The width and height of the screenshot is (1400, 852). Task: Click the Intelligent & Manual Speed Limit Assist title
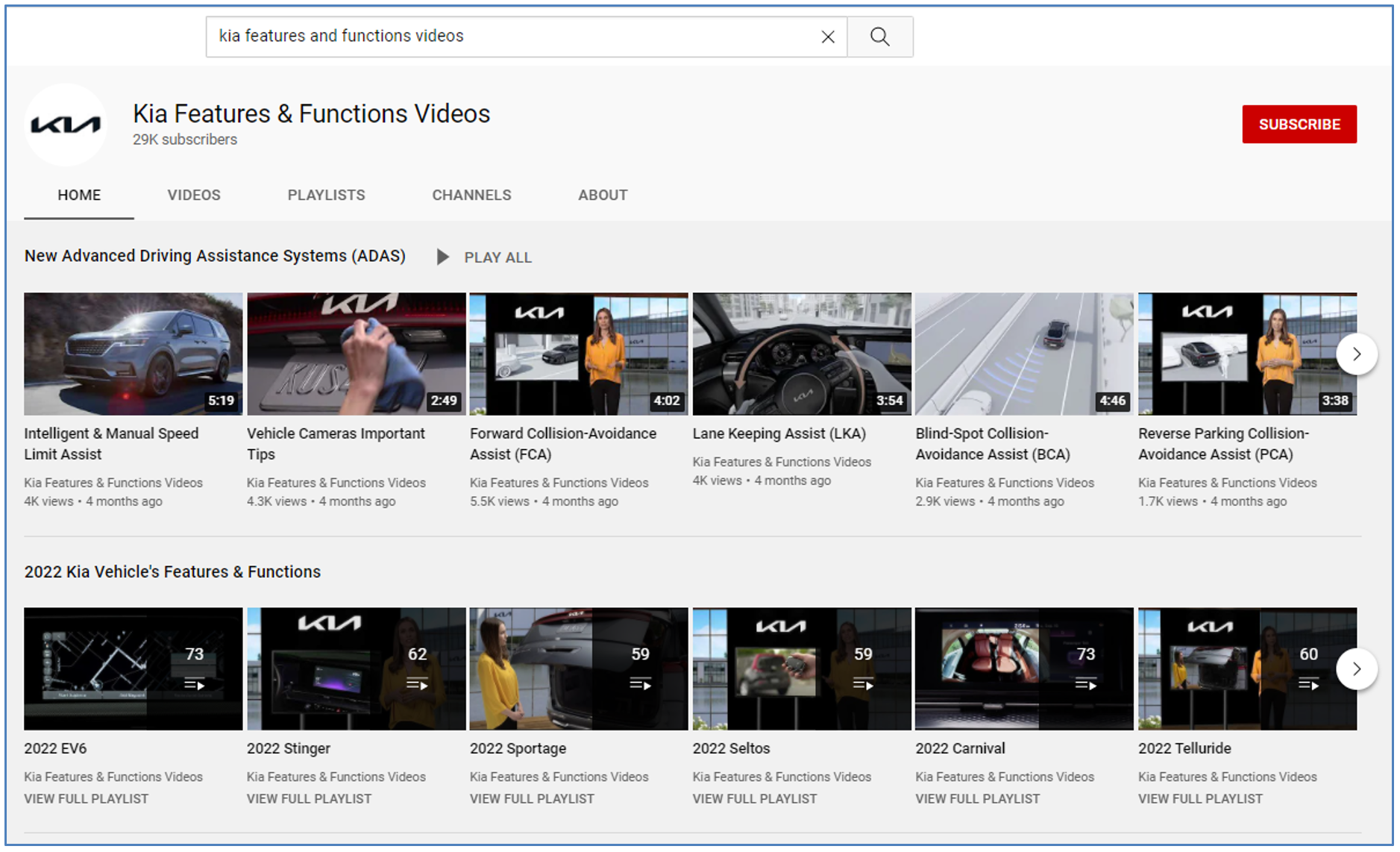111,444
